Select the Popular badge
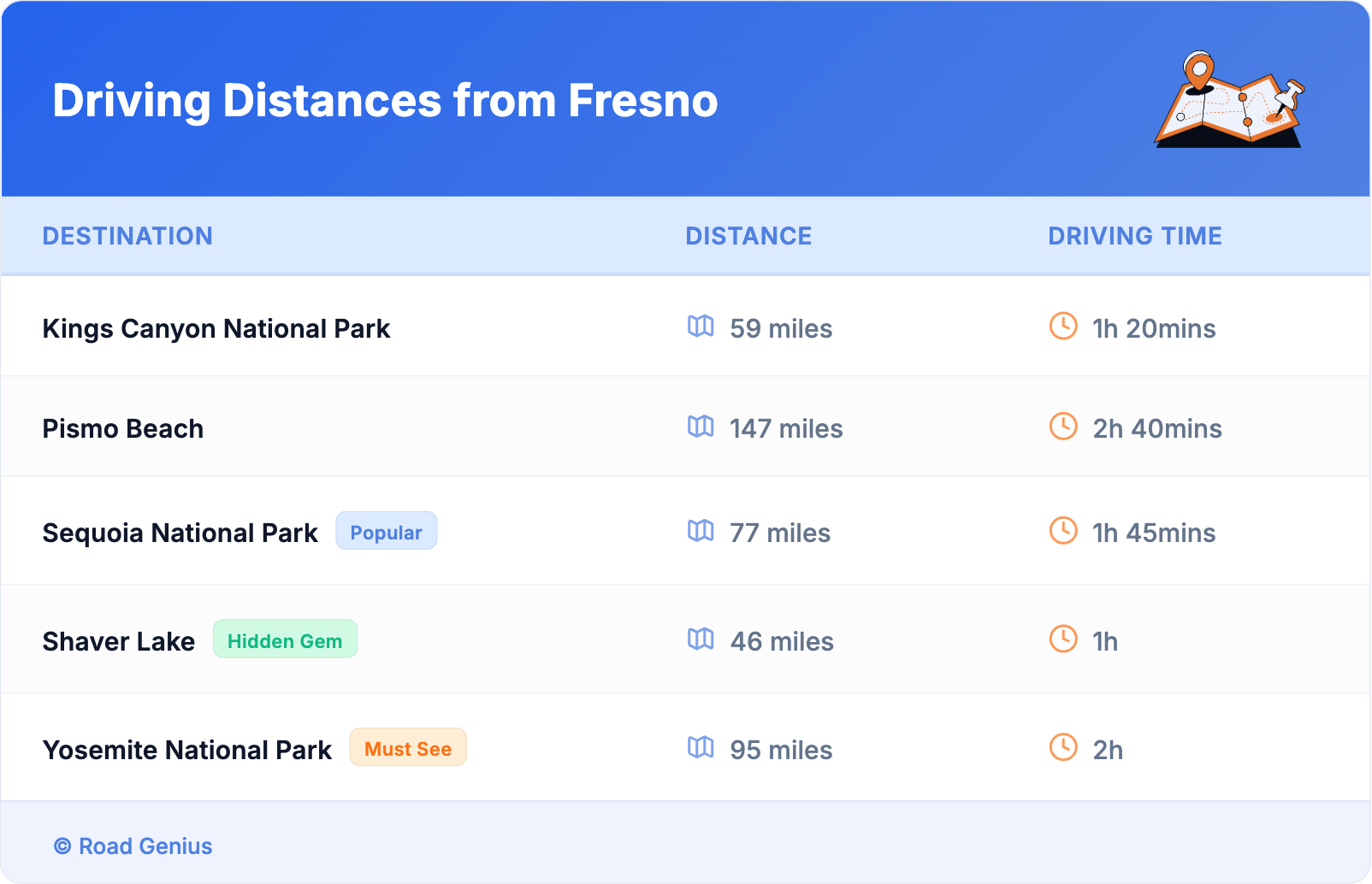The width and height of the screenshot is (1372, 884). coord(386,532)
